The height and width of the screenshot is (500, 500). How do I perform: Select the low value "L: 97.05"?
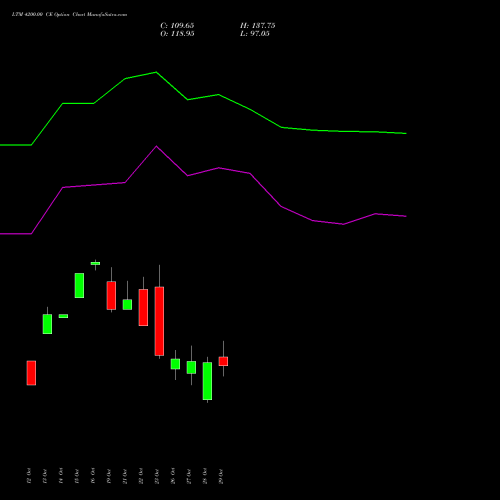[255, 34]
